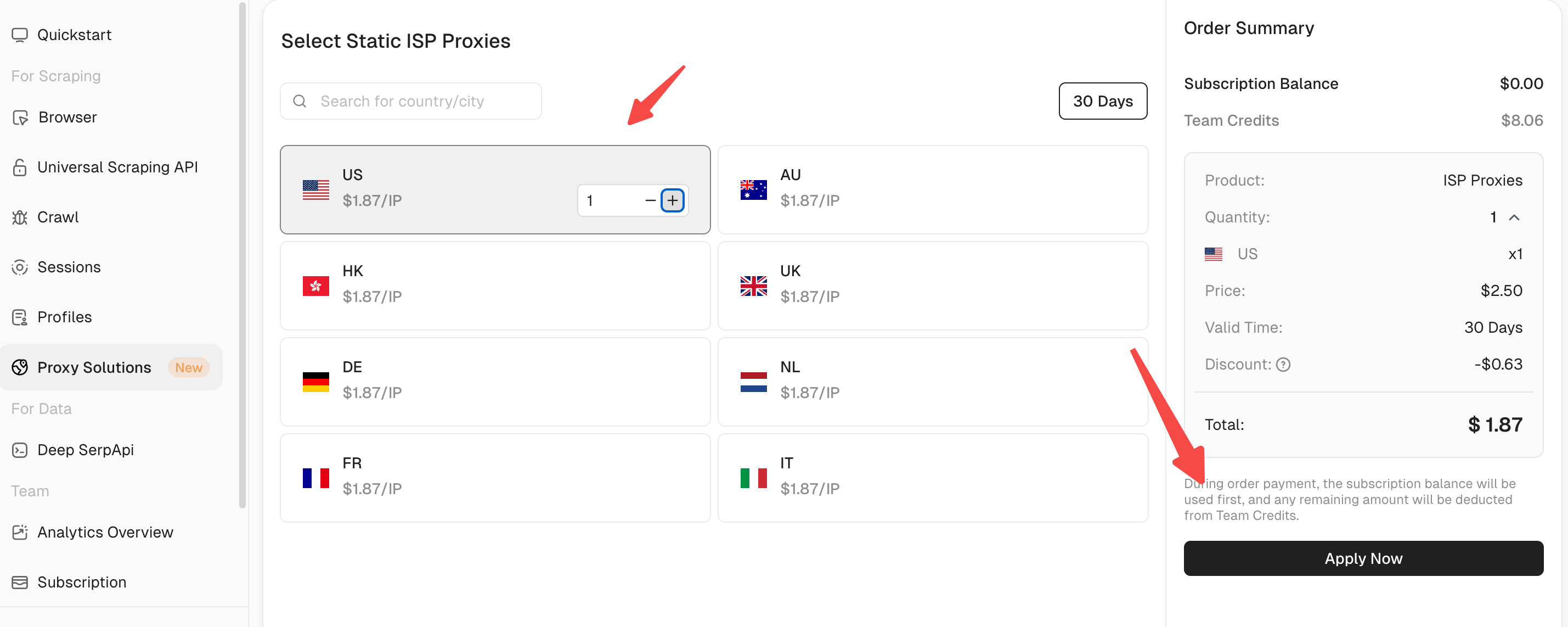The image size is (1568, 627).
Task: Click the Crawl bug icon
Action: [20, 217]
